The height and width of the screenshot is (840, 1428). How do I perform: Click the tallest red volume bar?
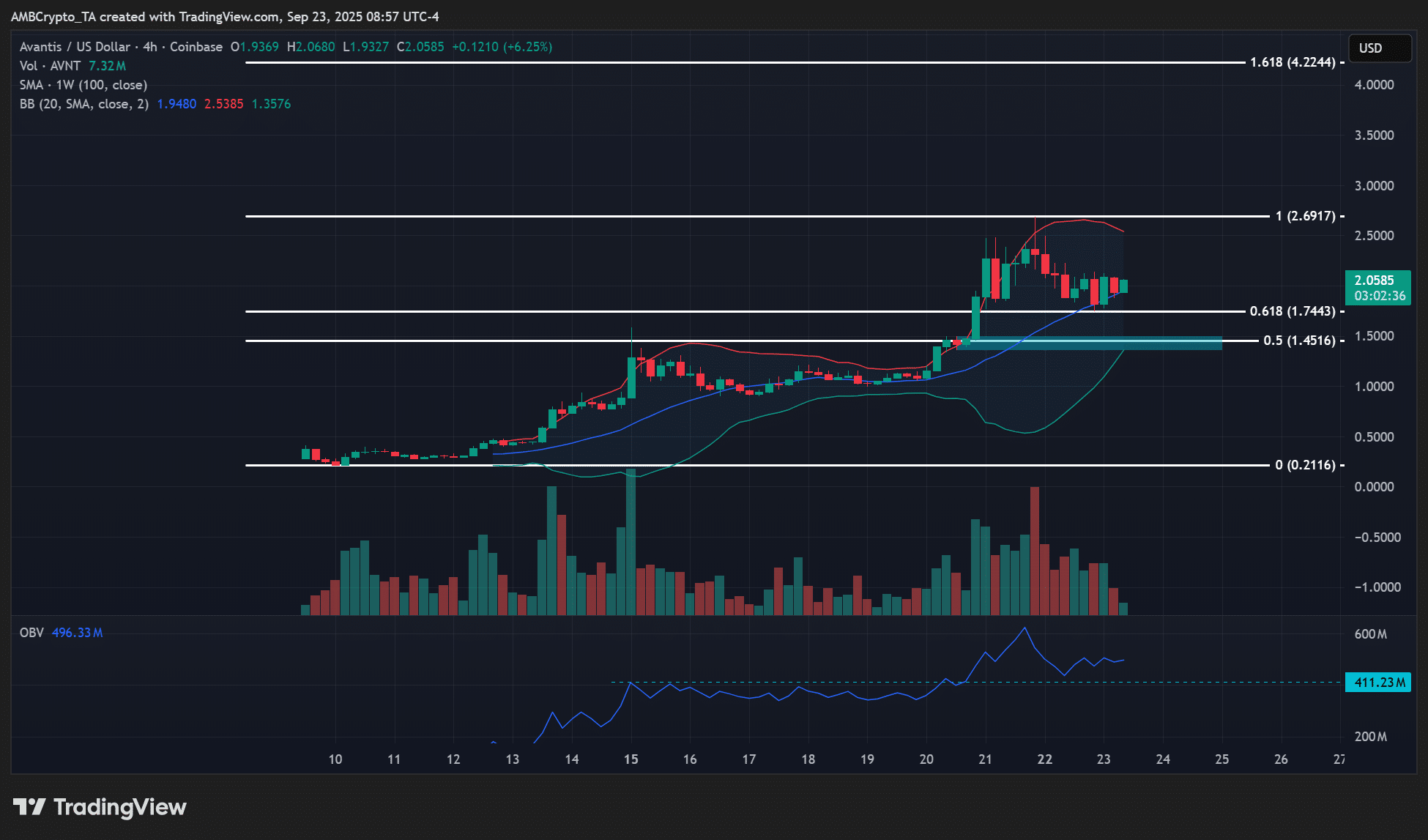[1035, 549]
